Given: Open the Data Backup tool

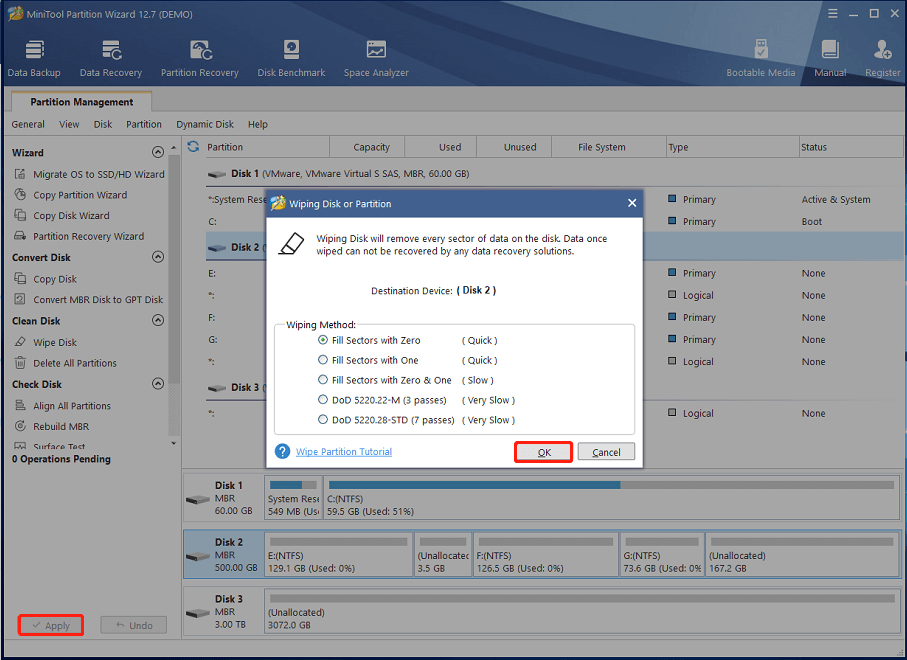Looking at the screenshot, I should (34, 58).
